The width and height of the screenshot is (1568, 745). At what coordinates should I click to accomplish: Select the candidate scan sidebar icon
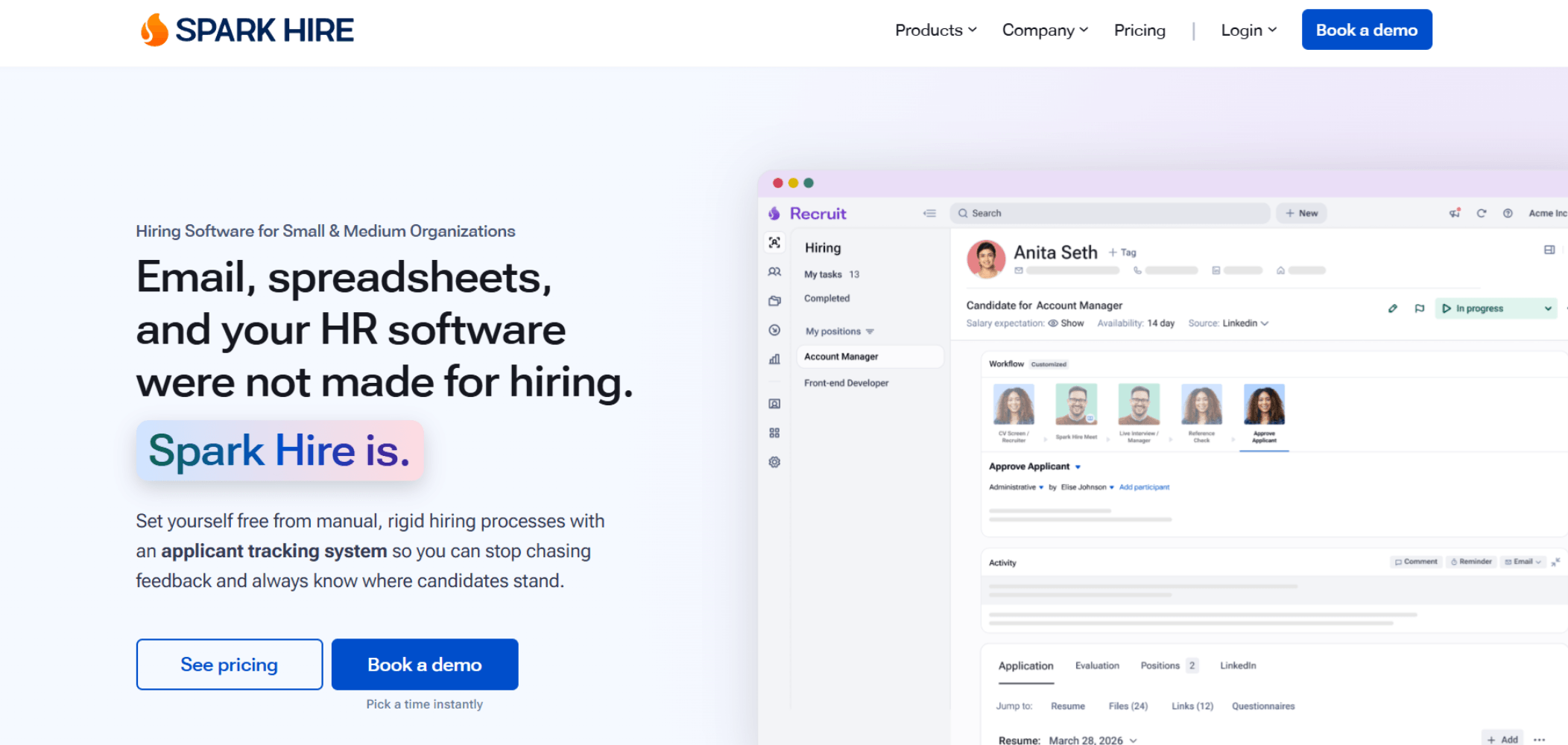pyautogui.click(x=774, y=243)
